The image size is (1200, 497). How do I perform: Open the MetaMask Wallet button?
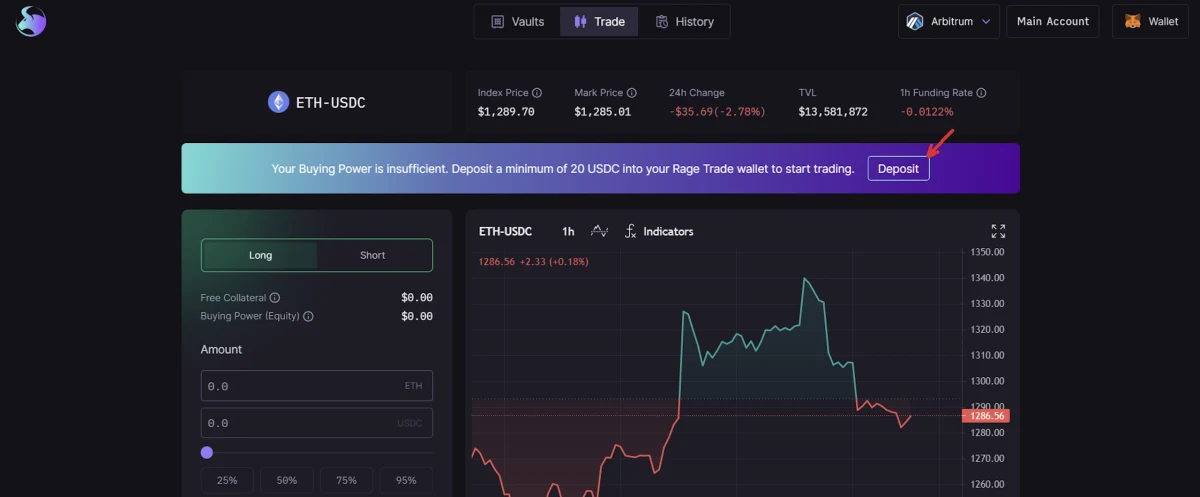point(1150,21)
